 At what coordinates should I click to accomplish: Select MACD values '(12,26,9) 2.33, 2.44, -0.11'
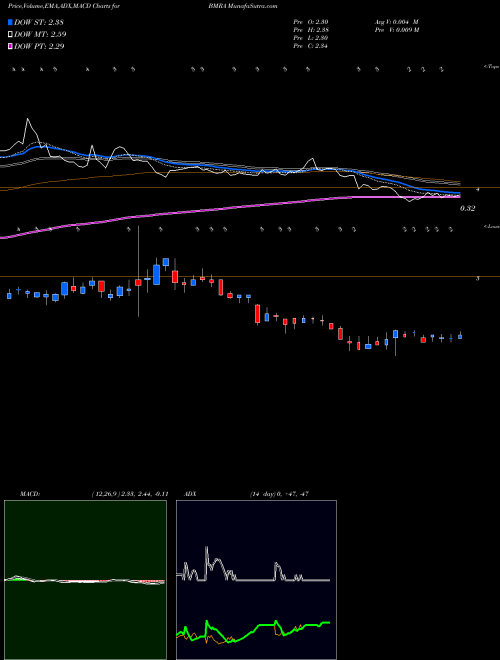(130, 494)
